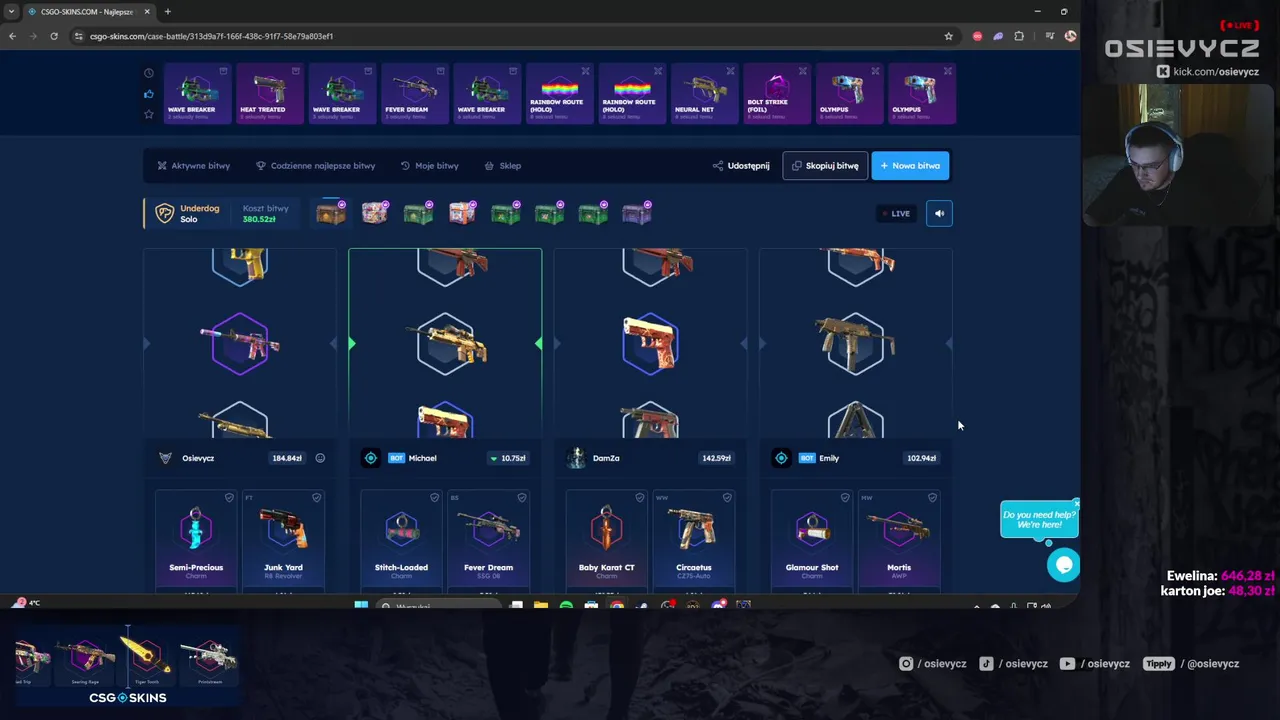Screen dimensions: 1280x720
Task: Reload the page in the browser
Action: [54, 36]
